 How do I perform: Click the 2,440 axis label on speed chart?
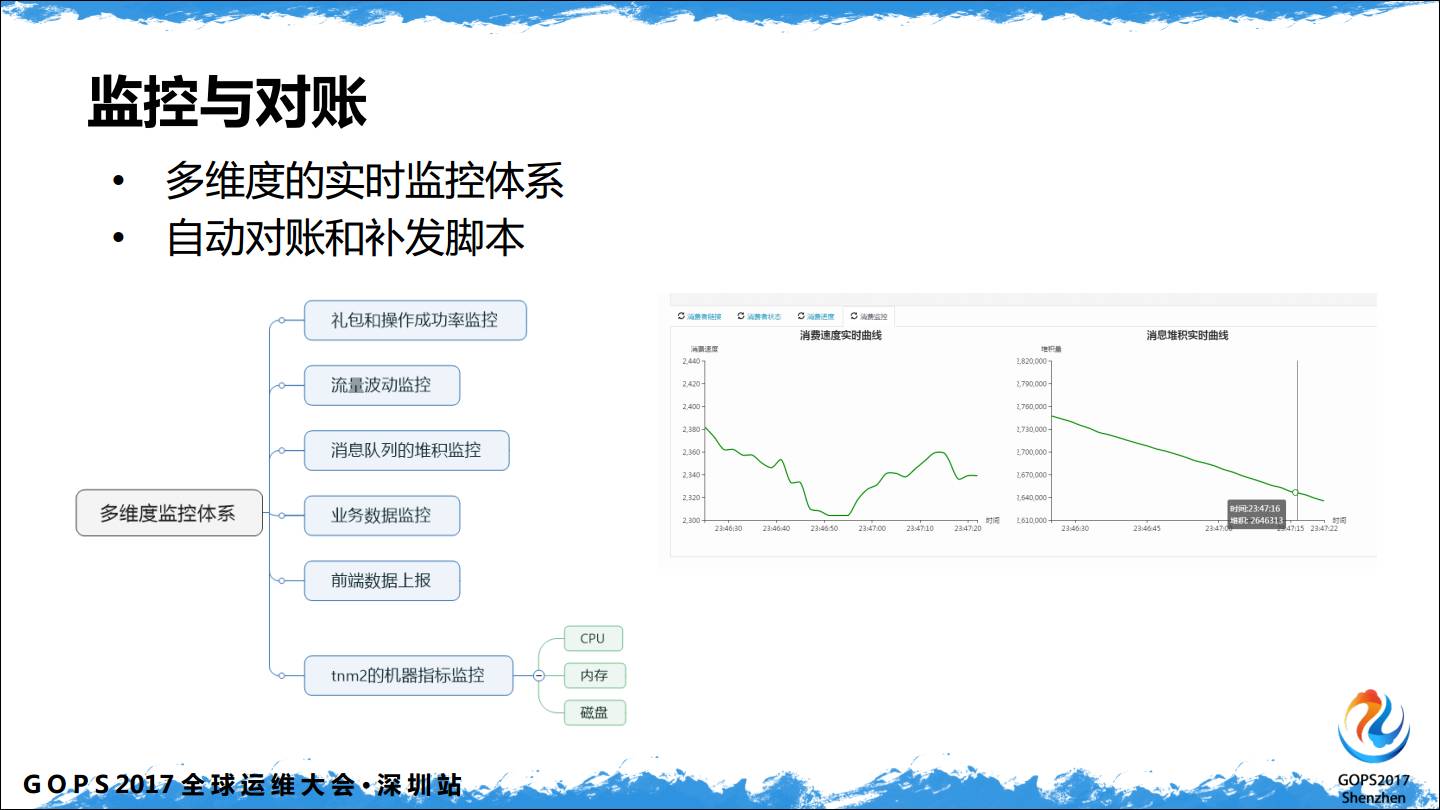point(691,360)
